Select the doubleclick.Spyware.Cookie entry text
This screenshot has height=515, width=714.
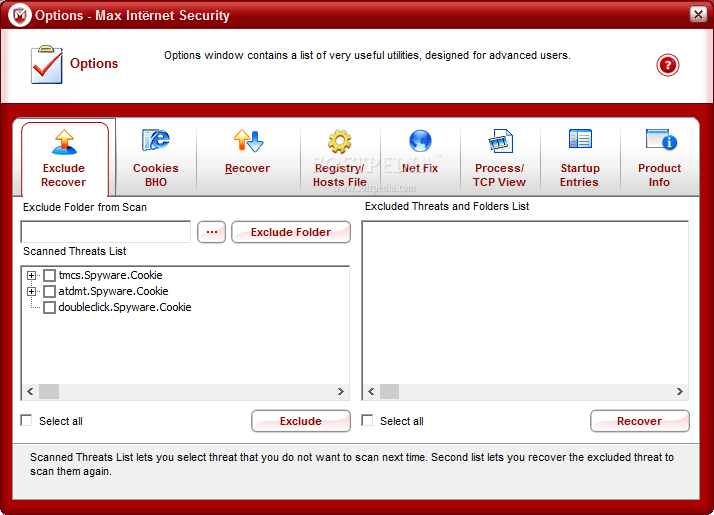point(125,307)
